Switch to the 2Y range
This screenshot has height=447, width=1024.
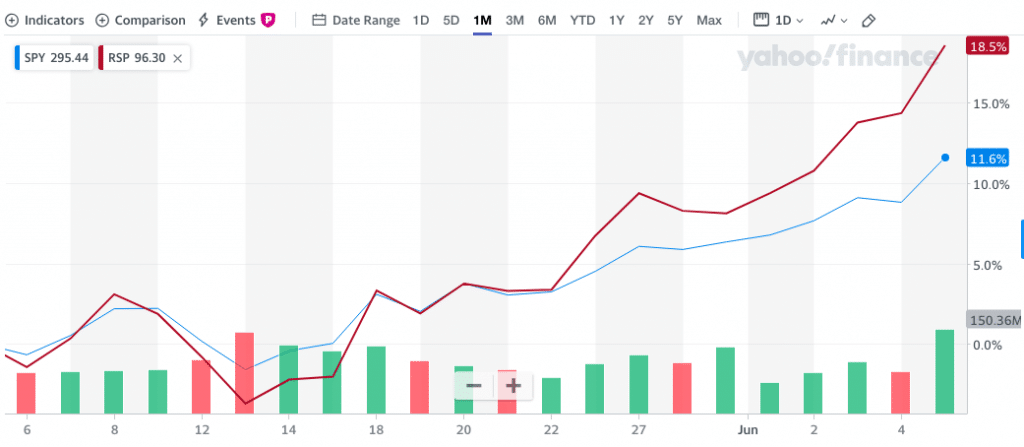[646, 20]
